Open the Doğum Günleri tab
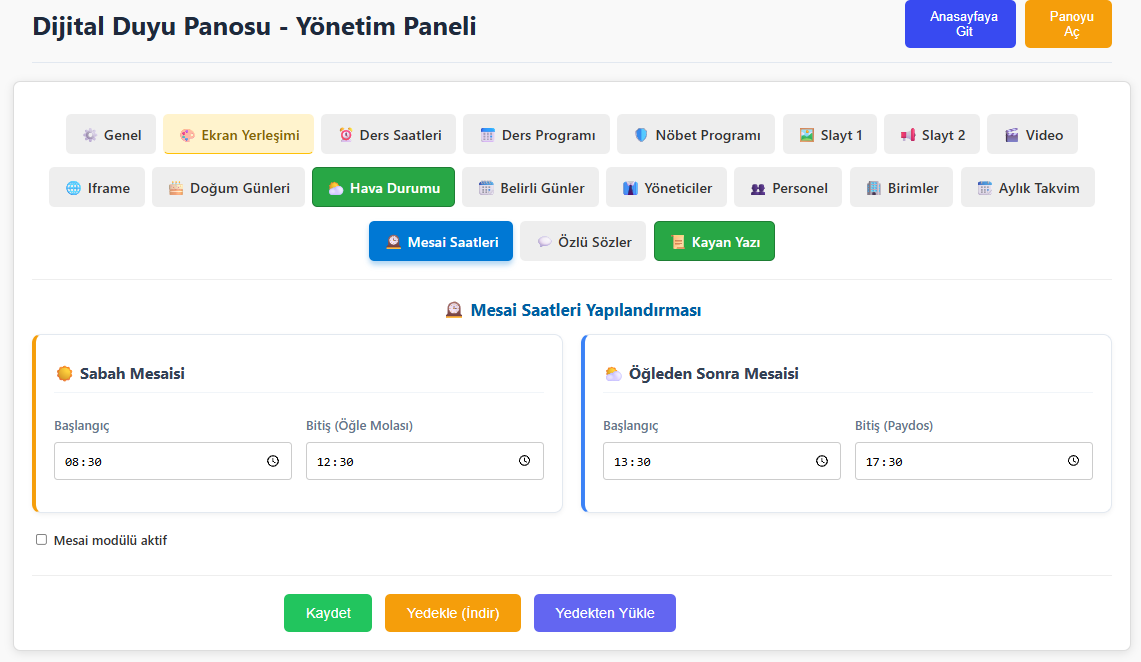This screenshot has width=1141, height=662. pyautogui.click(x=228, y=187)
